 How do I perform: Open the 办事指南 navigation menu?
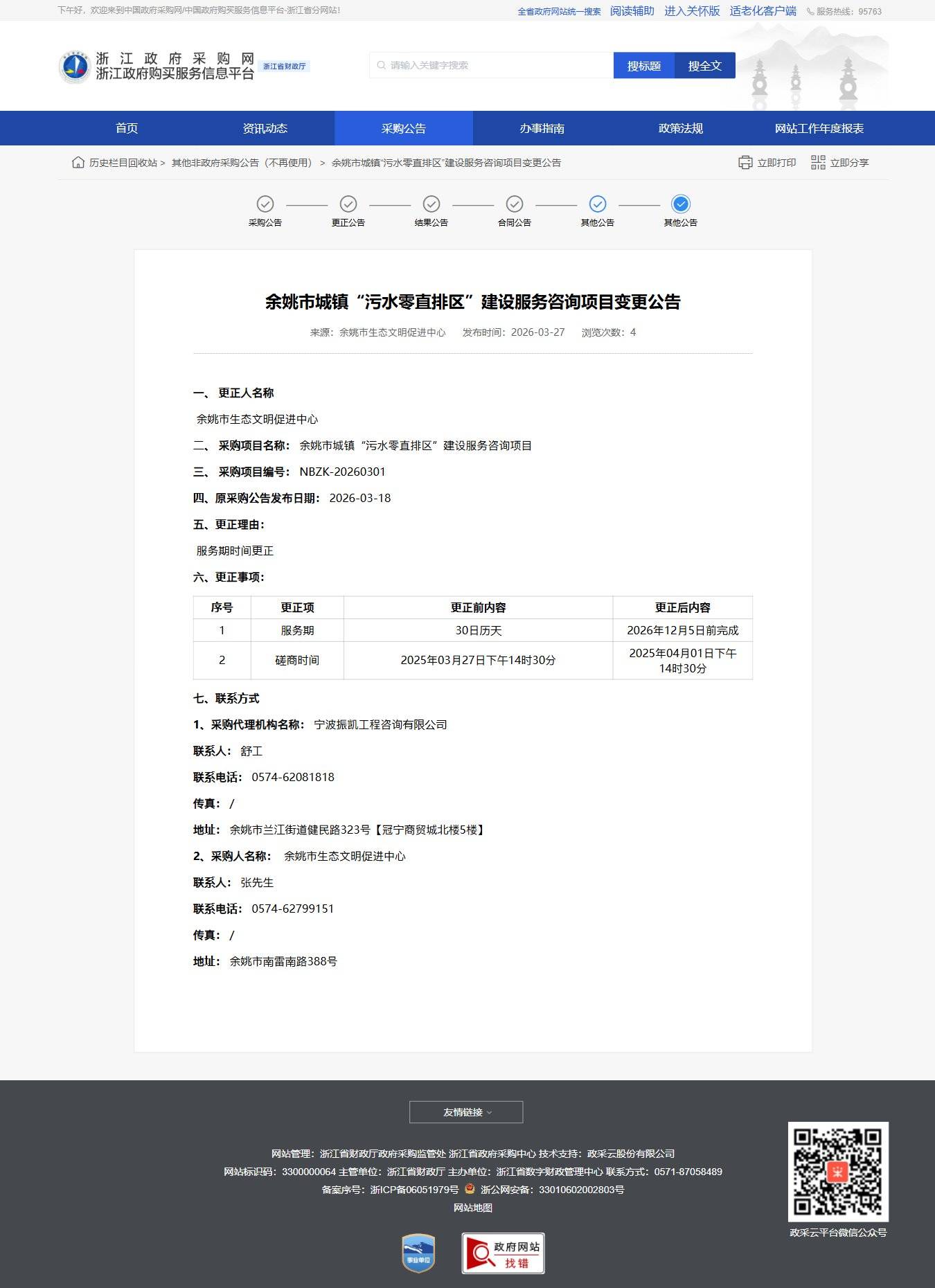[542, 128]
